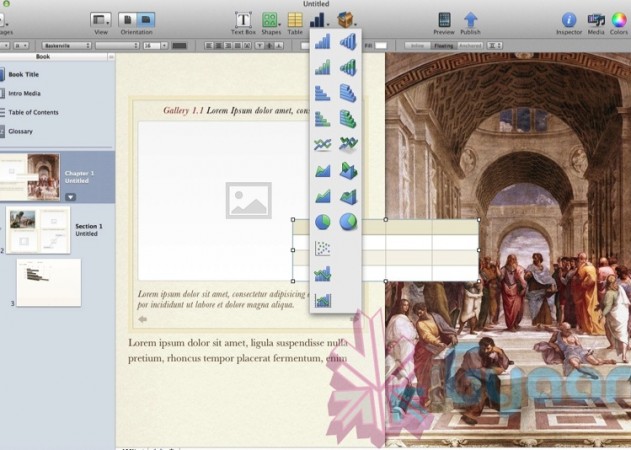Select the 2D pie chart type
The width and height of the screenshot is (631, 450).
pyautogui.click(x=322, y=222)
